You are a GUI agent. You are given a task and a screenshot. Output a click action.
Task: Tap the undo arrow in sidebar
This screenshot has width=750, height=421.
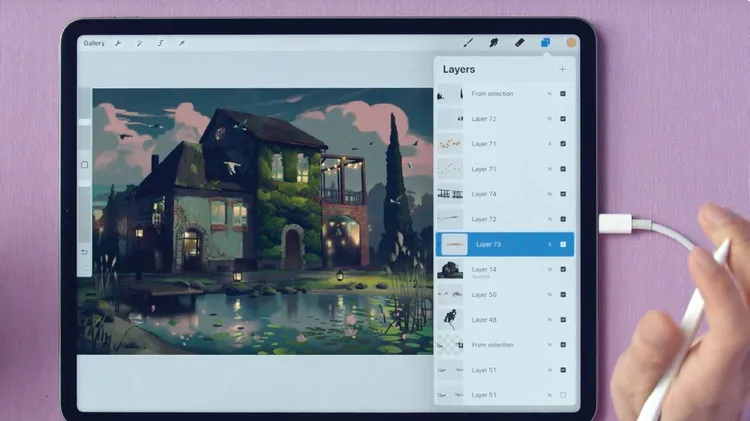(84, 251)
